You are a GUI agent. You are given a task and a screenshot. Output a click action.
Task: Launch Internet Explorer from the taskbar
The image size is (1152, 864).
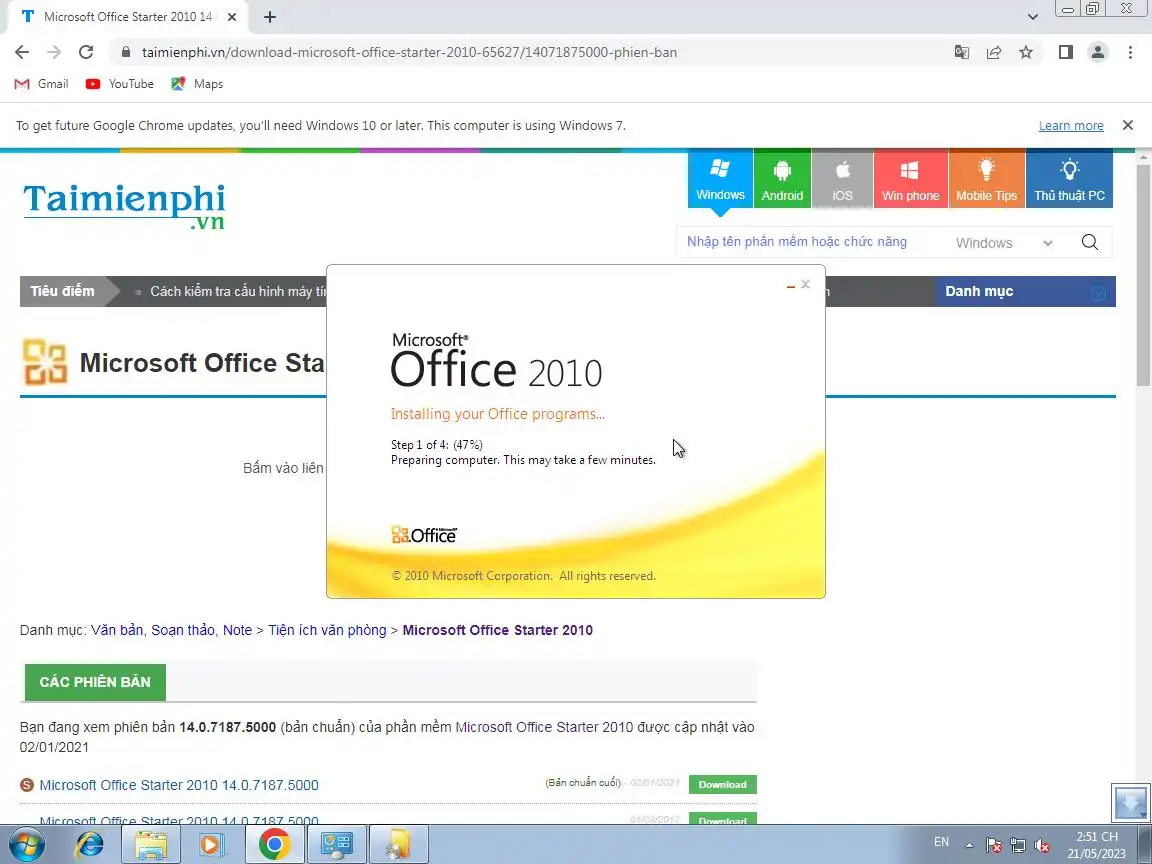tap(90, 844)
